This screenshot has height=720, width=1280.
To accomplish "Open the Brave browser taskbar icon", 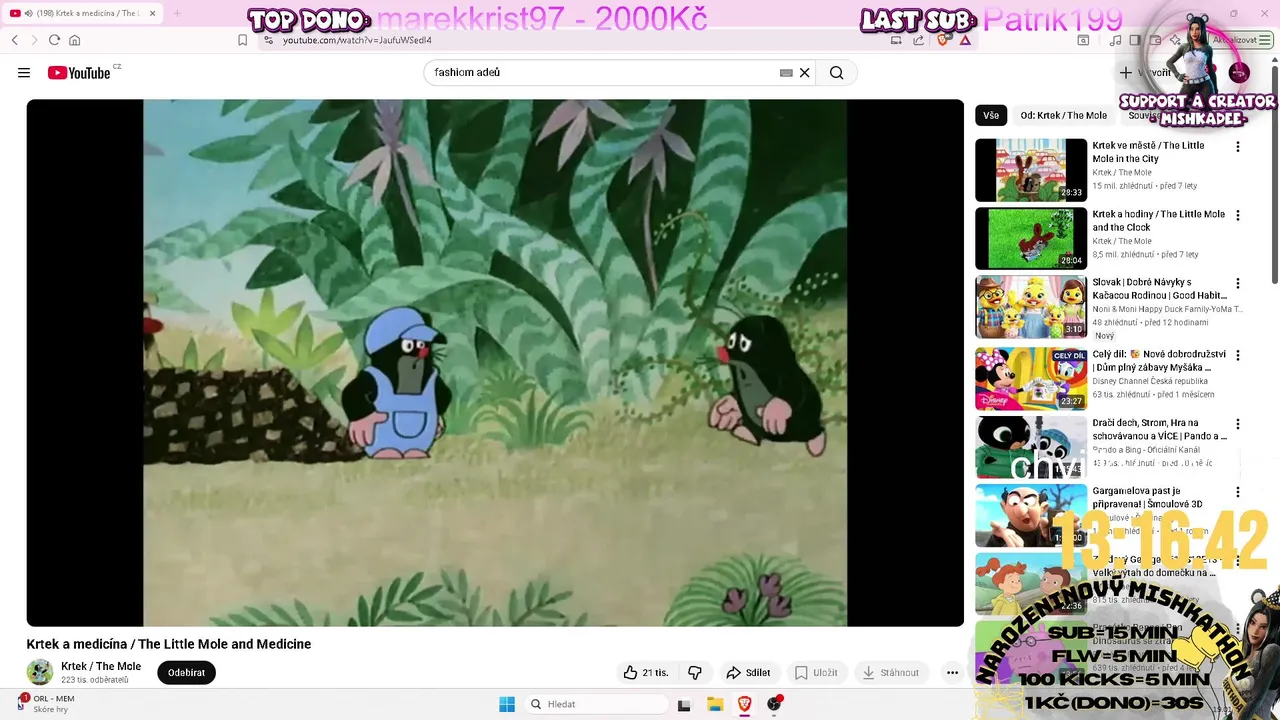I will 745,704.
